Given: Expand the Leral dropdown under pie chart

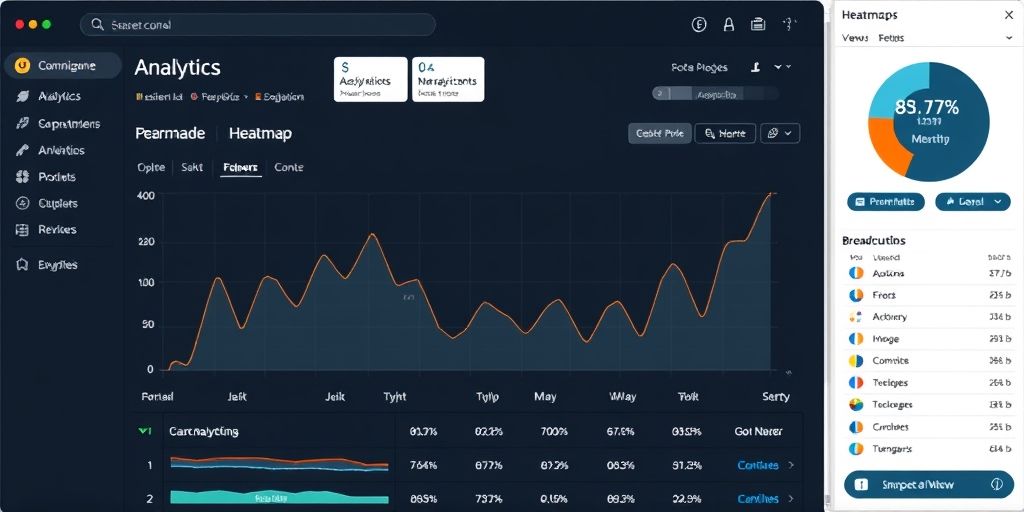Looking at the screenshot, I should pos(972,201).
